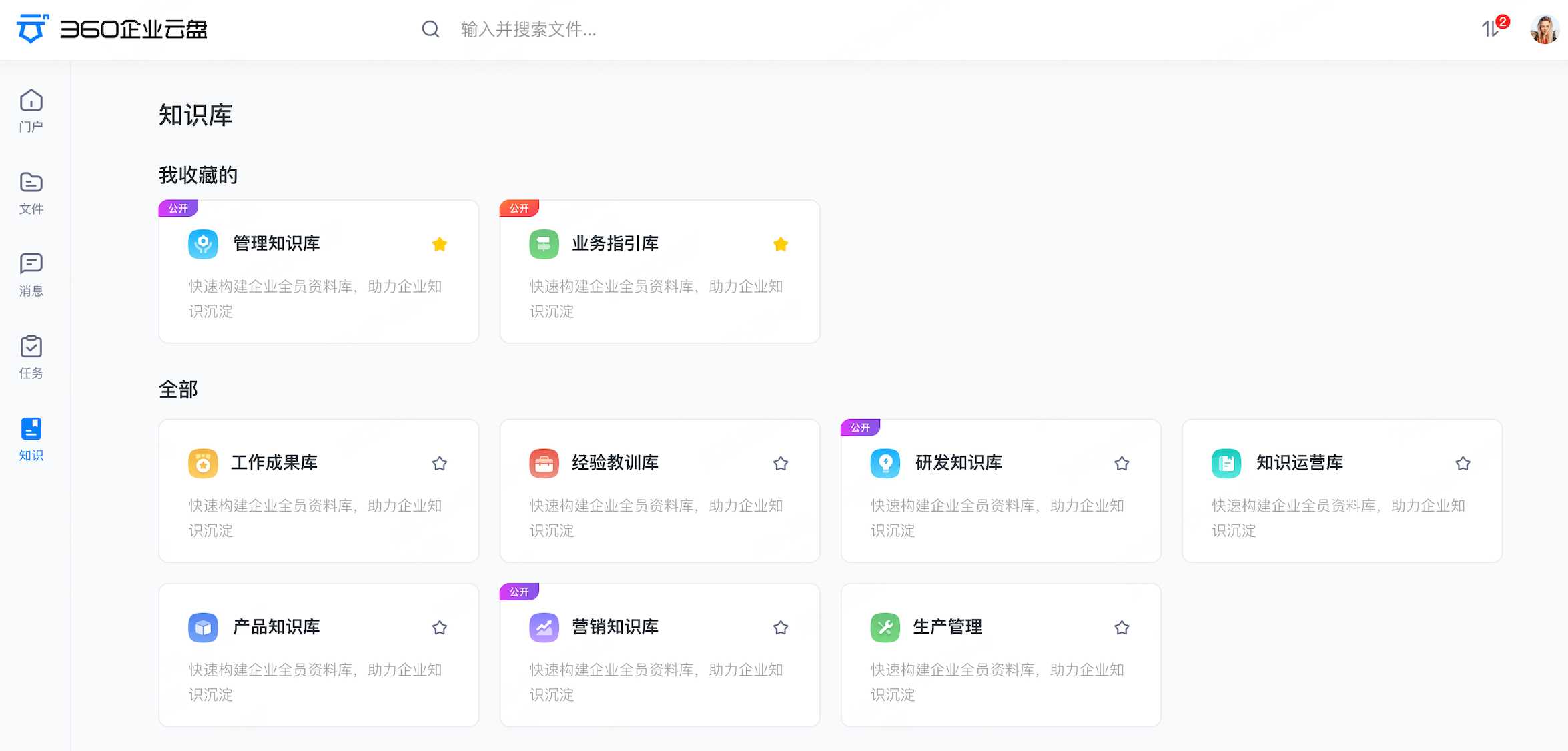This screenshot has height=751, width=1568.
Task: Click the 生产管理 green wrench icon
Action: [885, 627]
